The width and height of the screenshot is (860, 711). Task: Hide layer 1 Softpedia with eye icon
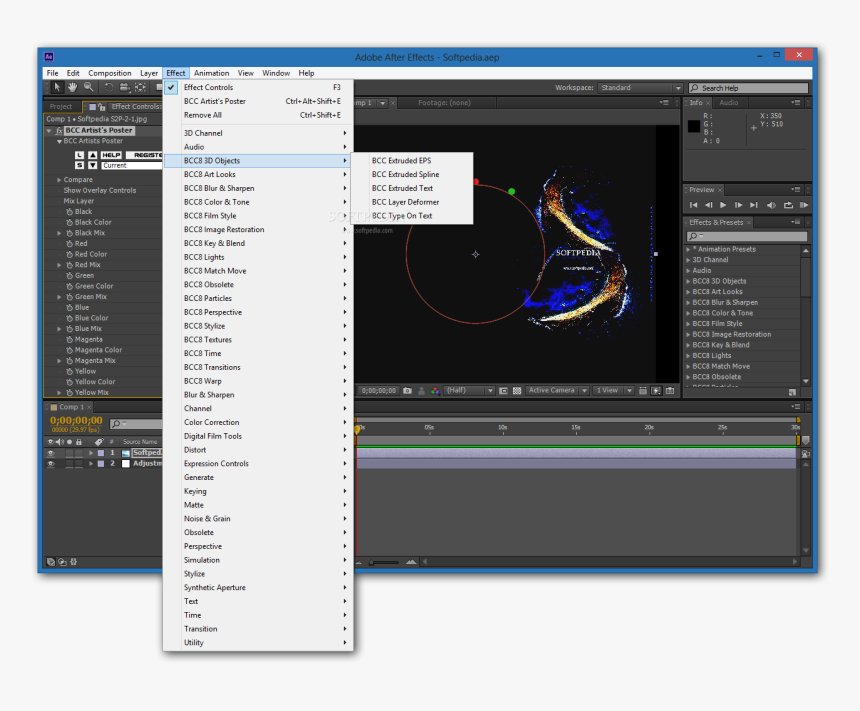(x=50, y=453)
